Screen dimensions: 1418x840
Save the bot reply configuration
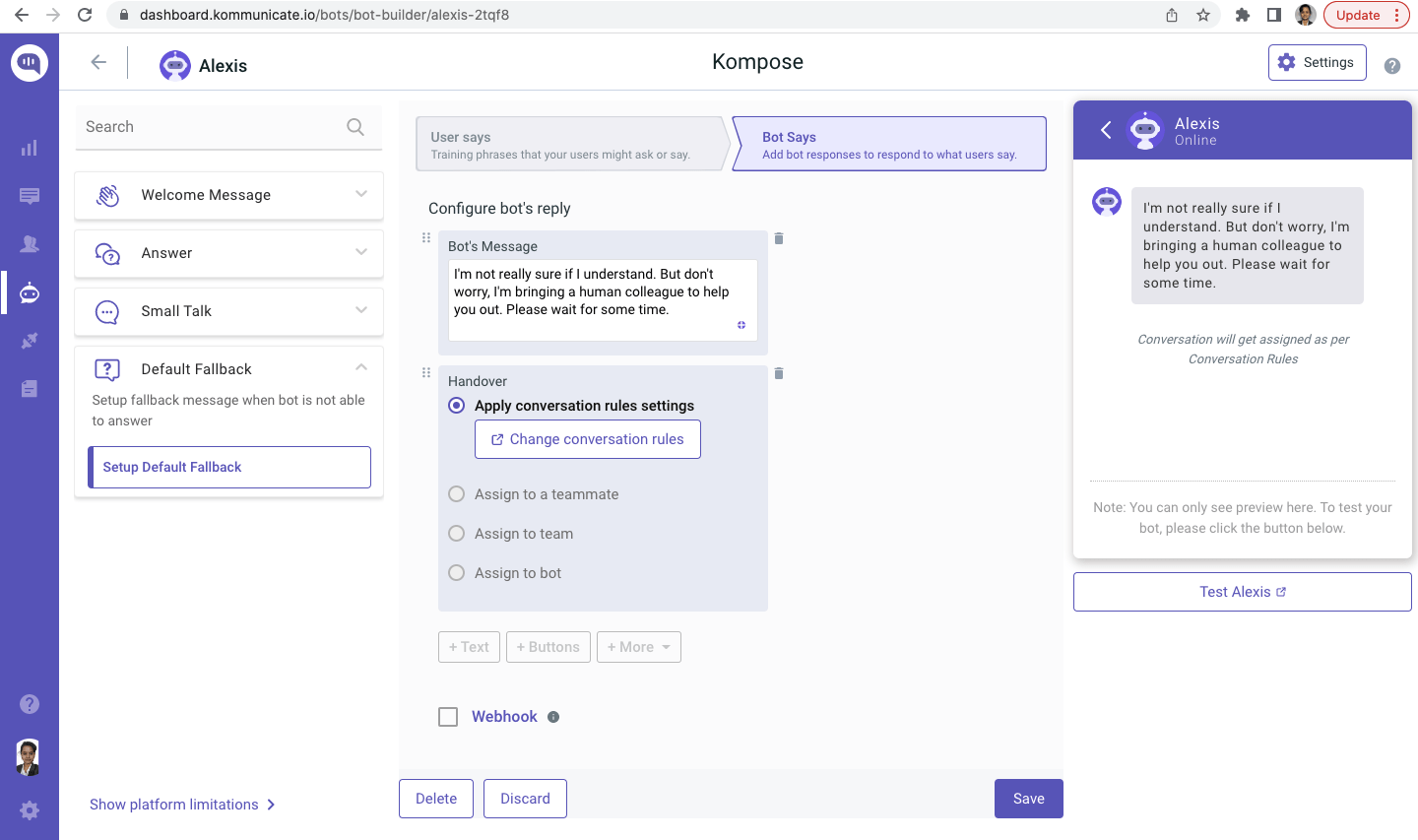pos(1029,799)
